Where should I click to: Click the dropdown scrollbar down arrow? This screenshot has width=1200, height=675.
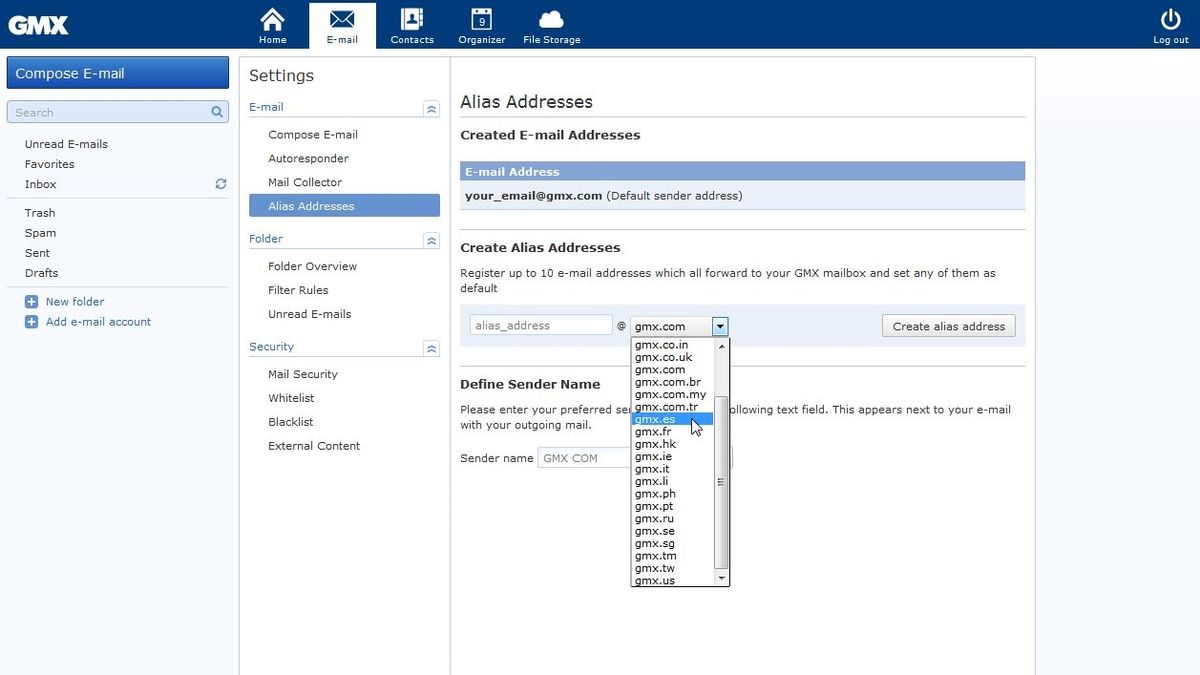click(x=721, y=578)
